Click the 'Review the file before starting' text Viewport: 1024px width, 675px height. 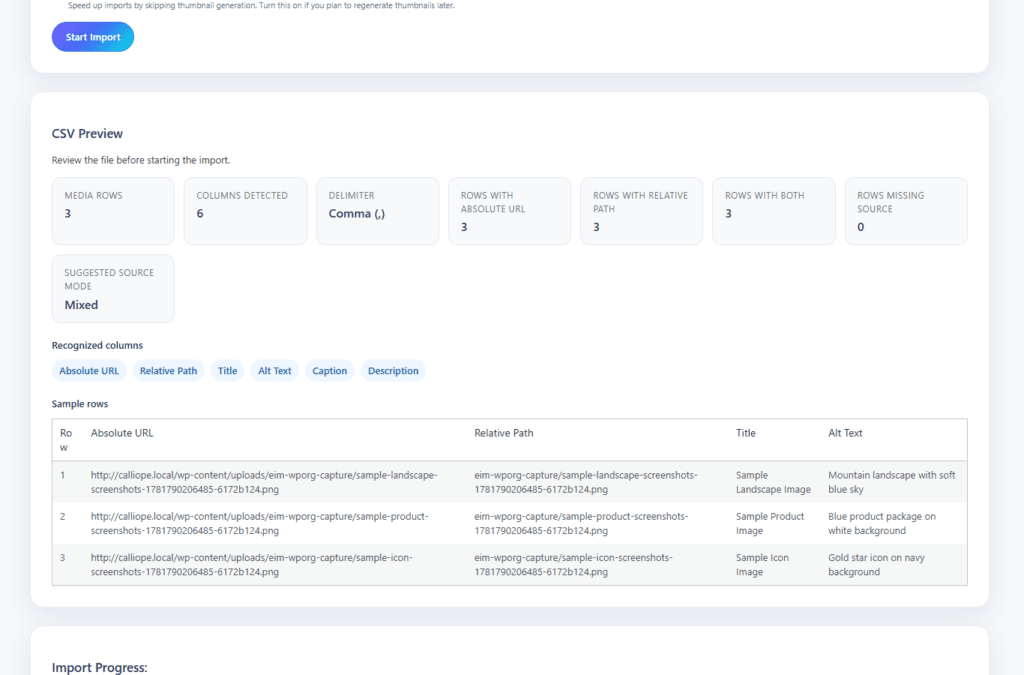(140, 160)
